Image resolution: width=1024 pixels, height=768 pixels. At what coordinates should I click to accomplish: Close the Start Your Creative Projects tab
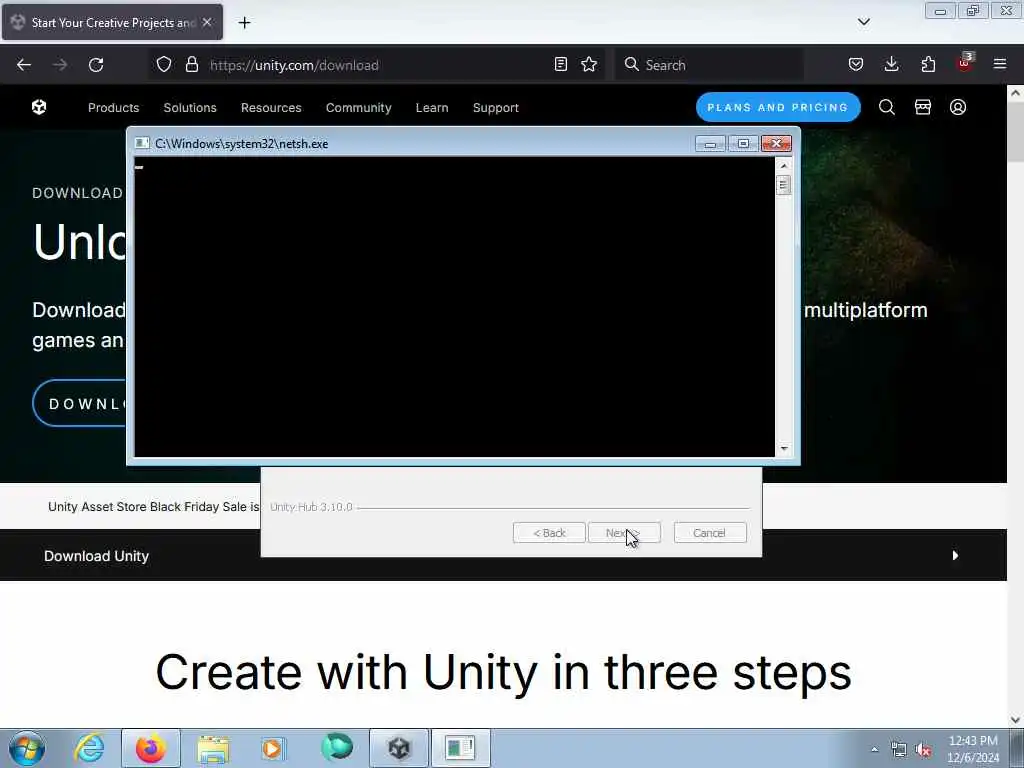[207, 22]
